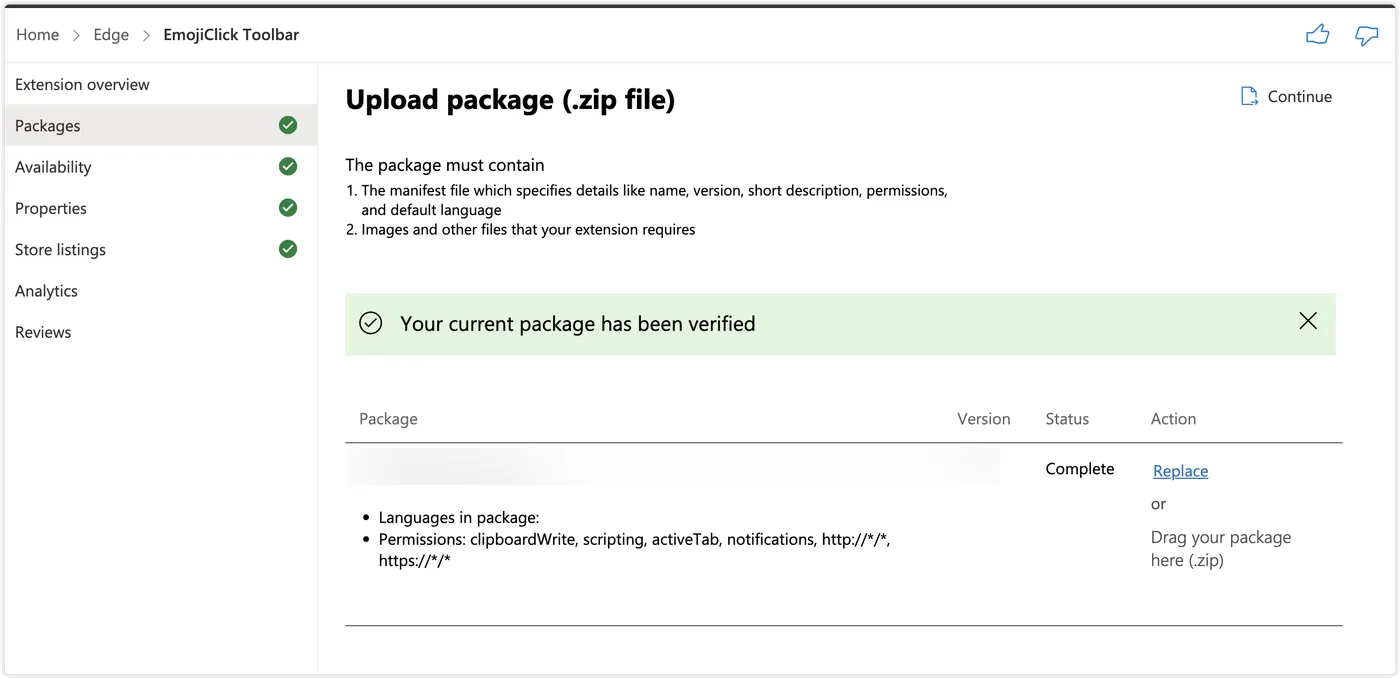The width and height of the screenshot is (1400, 679).
Task: Click the thumbs down feedback icon
Action: click(1366, 35)
